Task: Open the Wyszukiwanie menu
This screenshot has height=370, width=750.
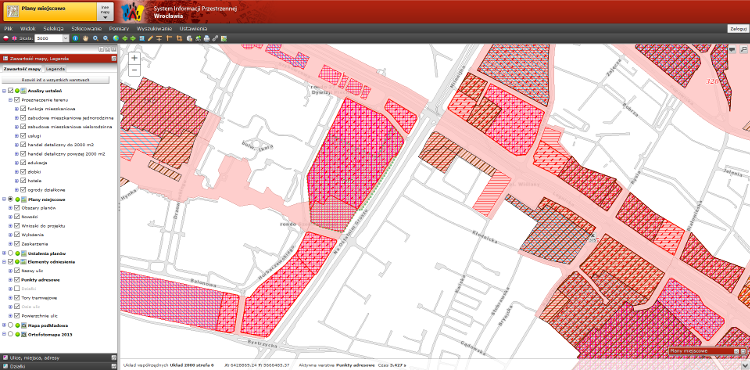Action: (154, 28)
